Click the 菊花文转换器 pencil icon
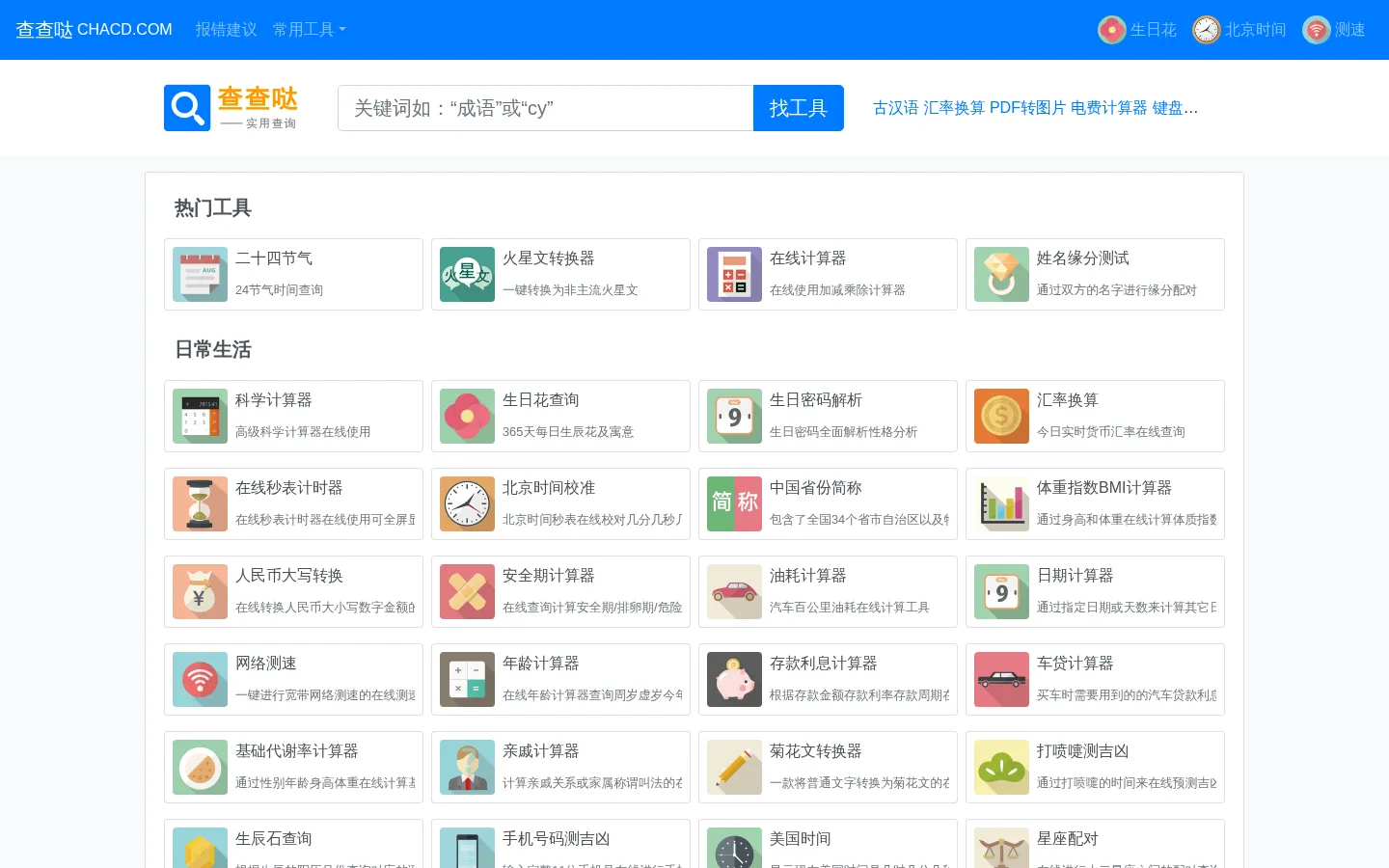The height and width of the screenshot is (868, 1389). click(735, 768)
